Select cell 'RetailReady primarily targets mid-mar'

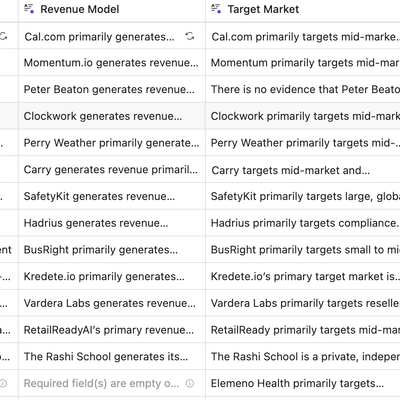click(x=303, y=329)
